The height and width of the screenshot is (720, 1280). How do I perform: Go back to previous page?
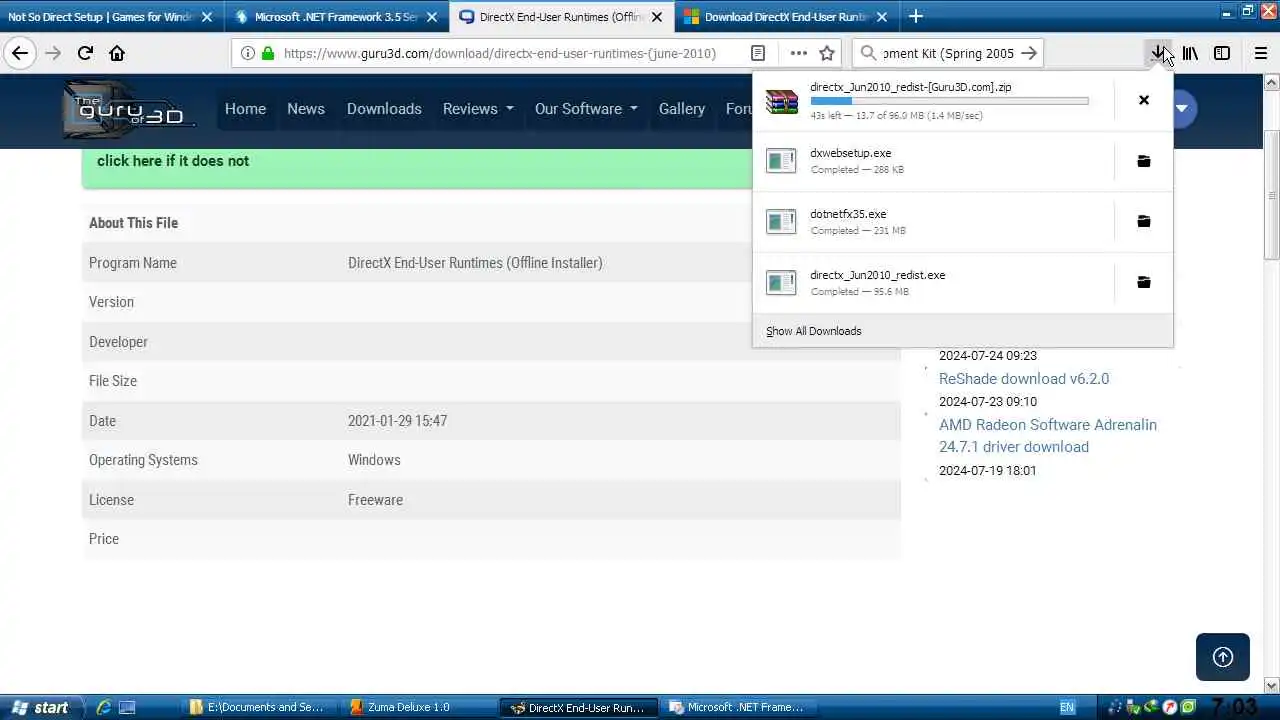20,53
